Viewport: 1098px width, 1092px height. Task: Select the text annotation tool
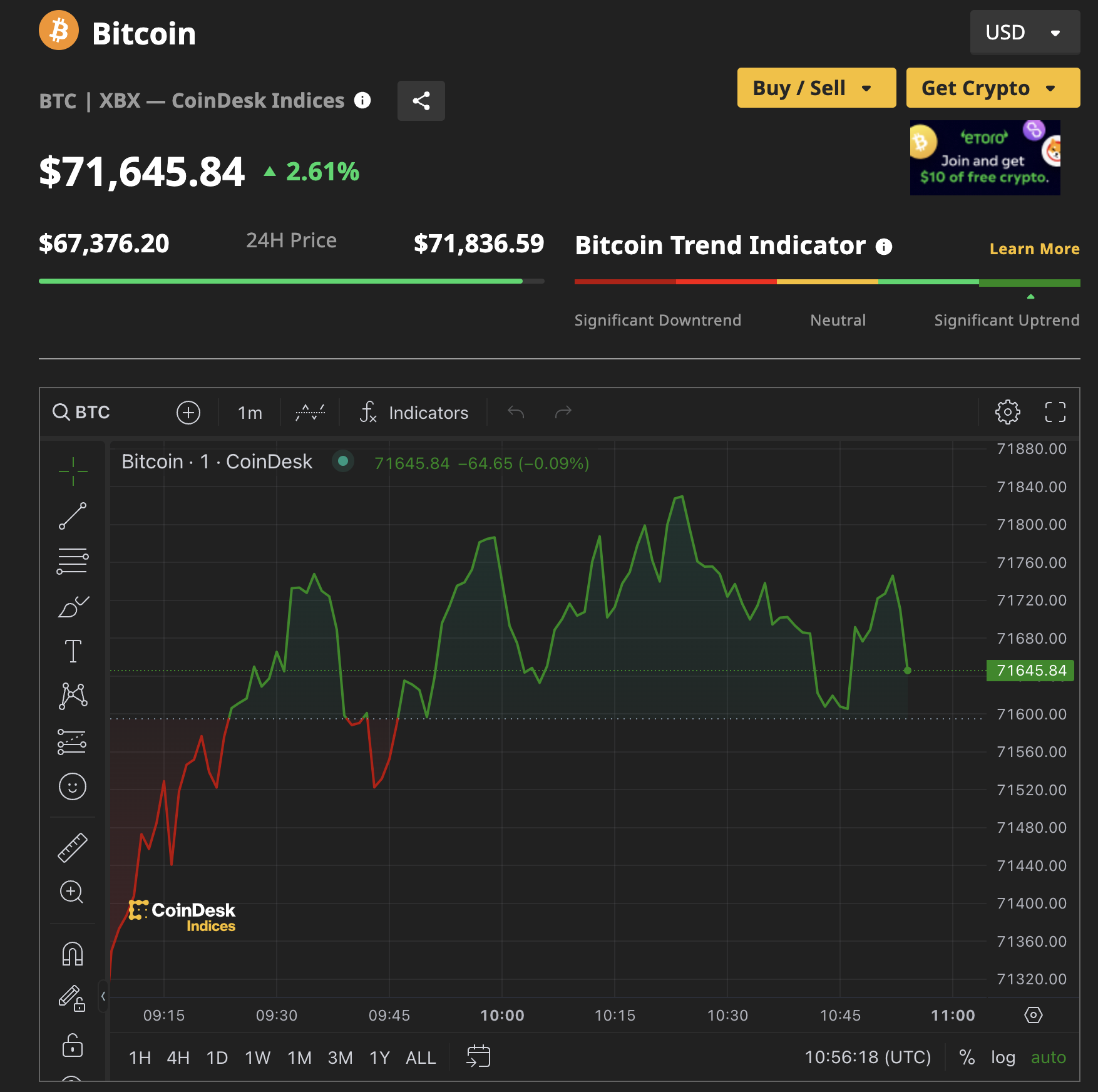[73, 651]
